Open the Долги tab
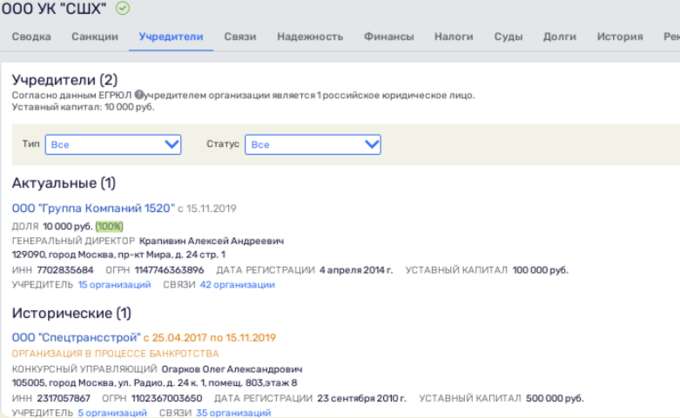Image resolution: width=680 pixels, height=418 pixels. (x=559, y=36)
